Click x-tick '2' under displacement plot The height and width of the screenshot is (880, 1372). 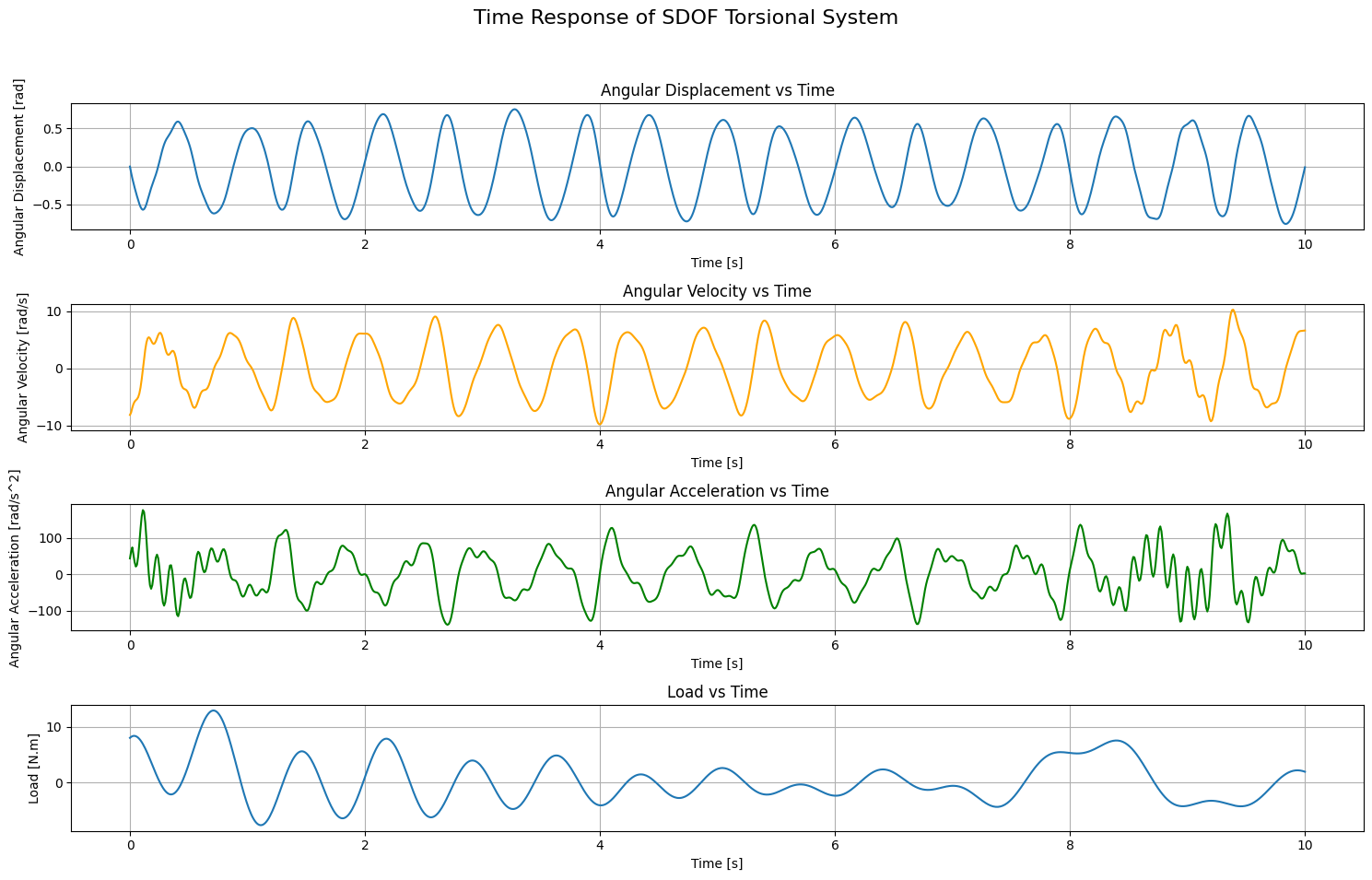(x=365, y=244)
